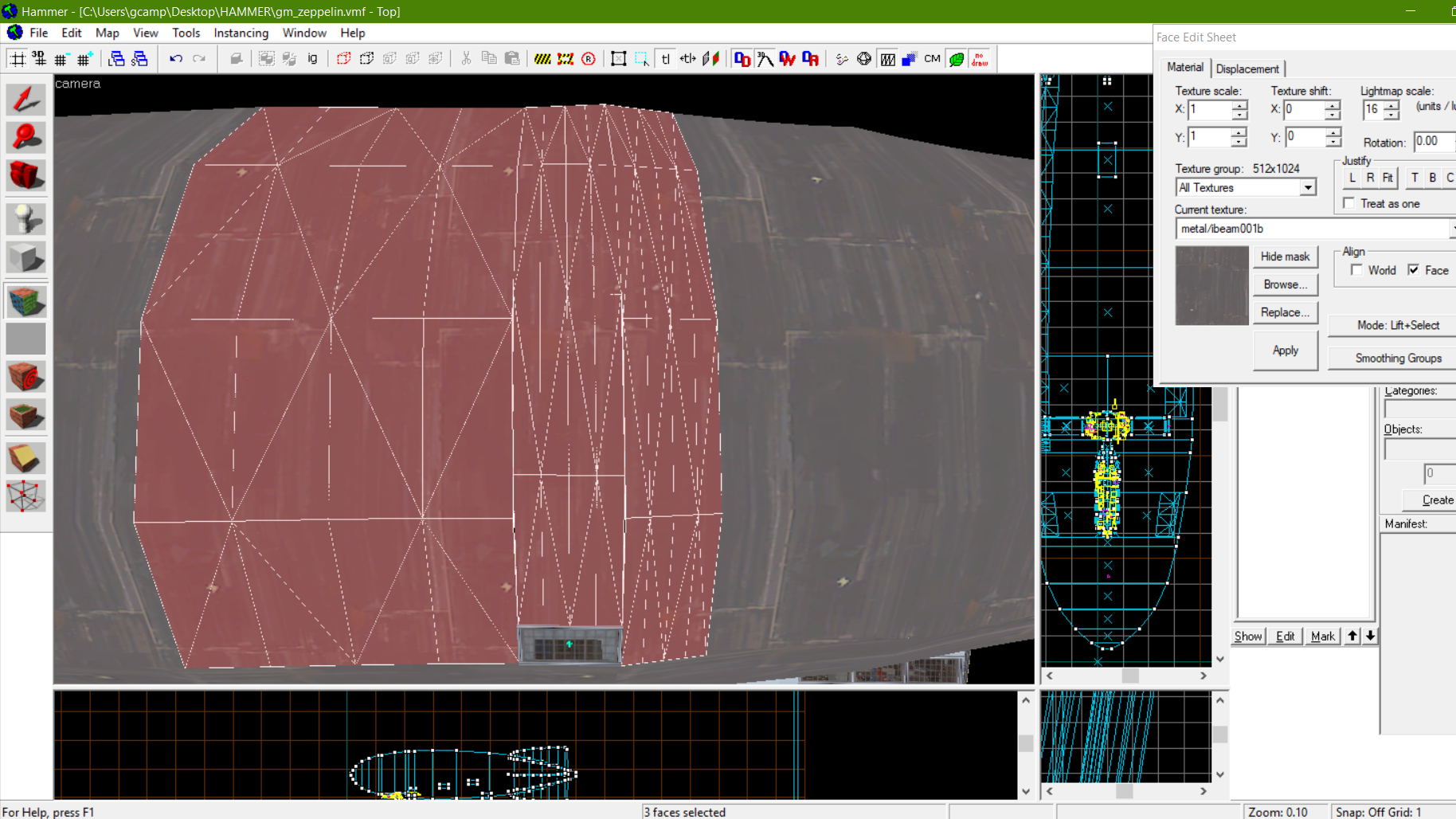Click the ig (ignore groups) icon
This screenshot has width=1456, height=819.
pos(312,59)
